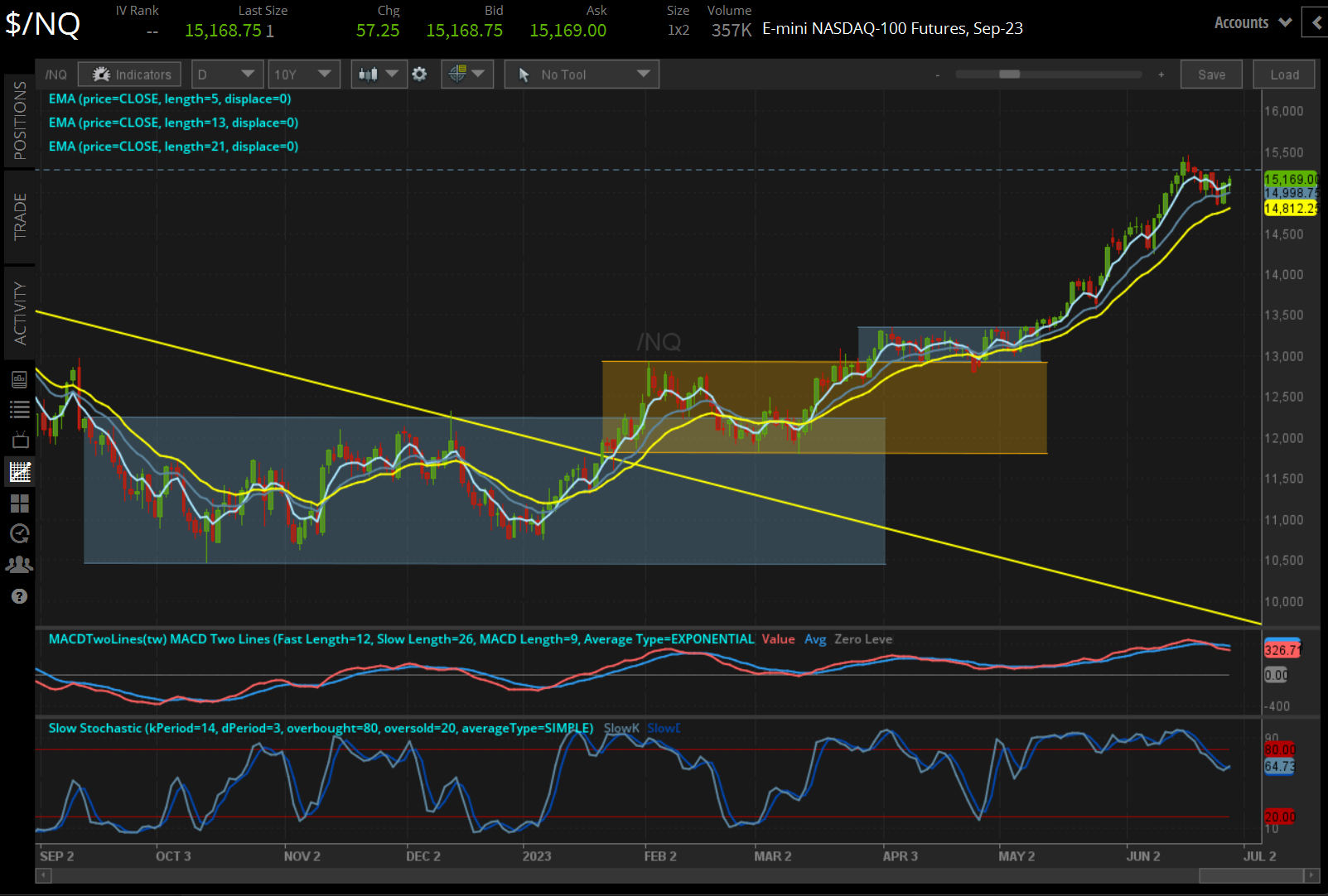Screen dimensions: 1328x896
Task: Click the clock history icon in sidebar
Action: (20, 534)
